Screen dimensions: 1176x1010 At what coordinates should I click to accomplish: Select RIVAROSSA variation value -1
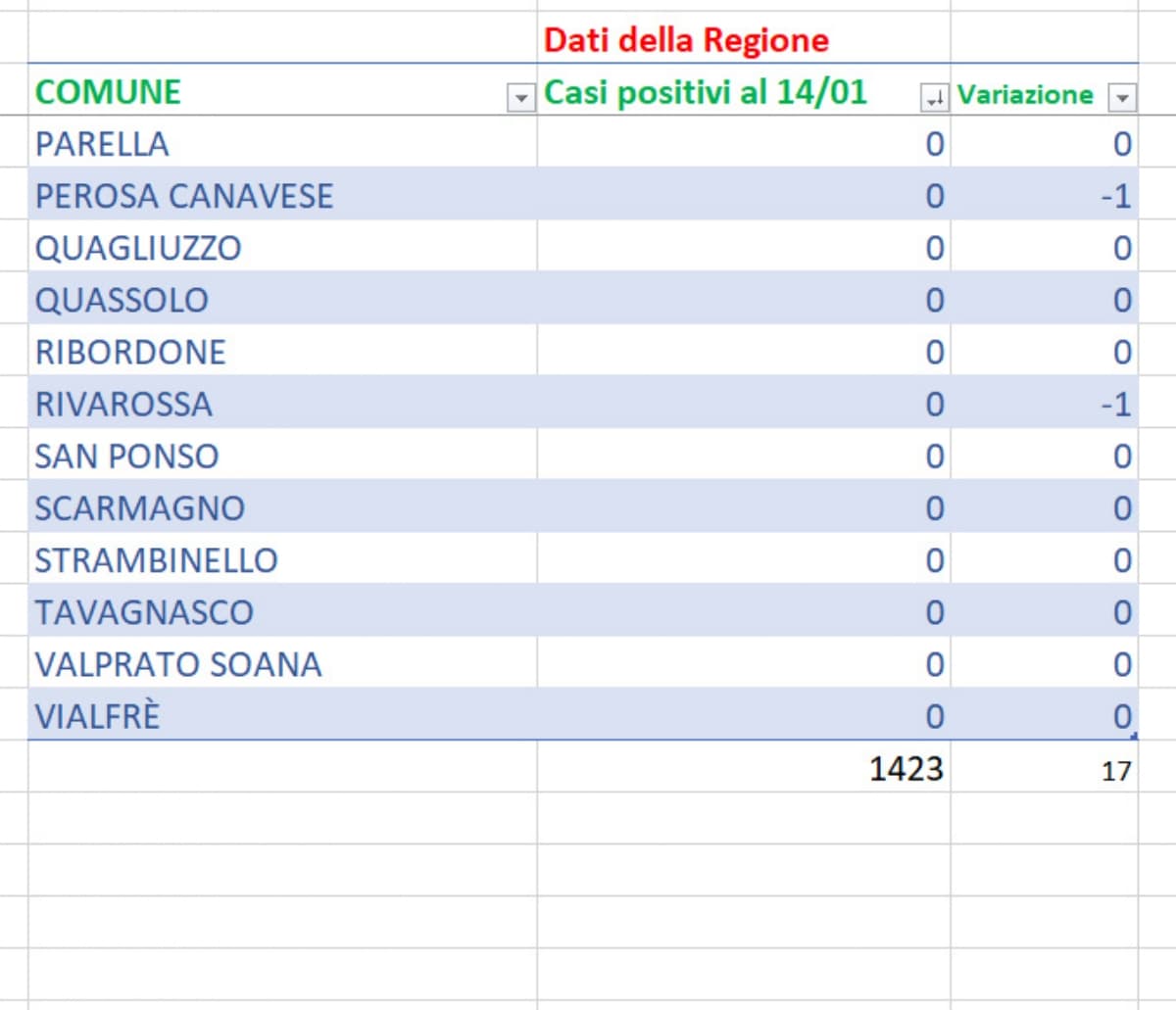1114,404
